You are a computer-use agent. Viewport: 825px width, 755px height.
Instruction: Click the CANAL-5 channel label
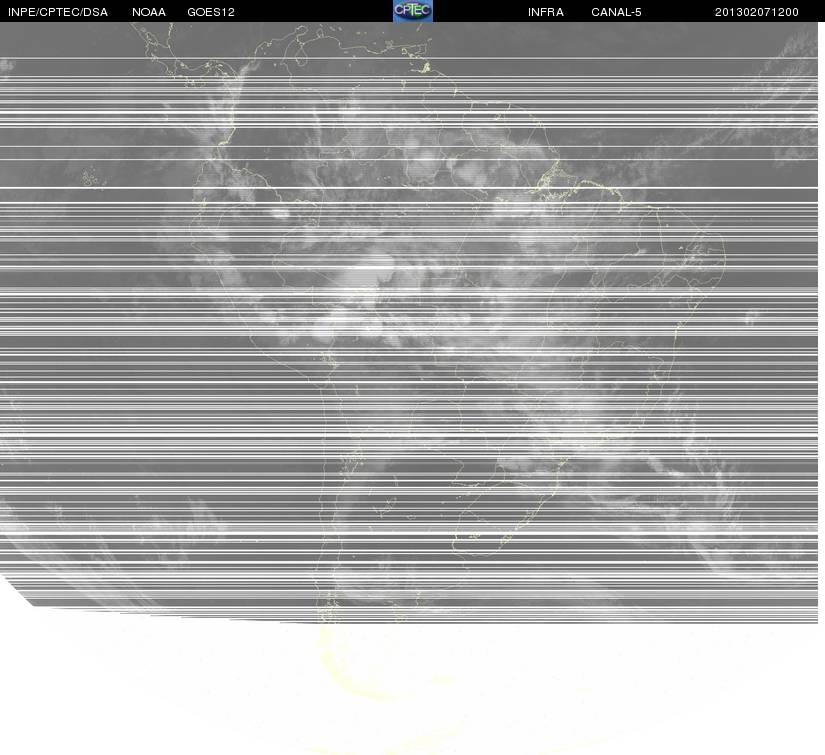click(x=616, y=12)
